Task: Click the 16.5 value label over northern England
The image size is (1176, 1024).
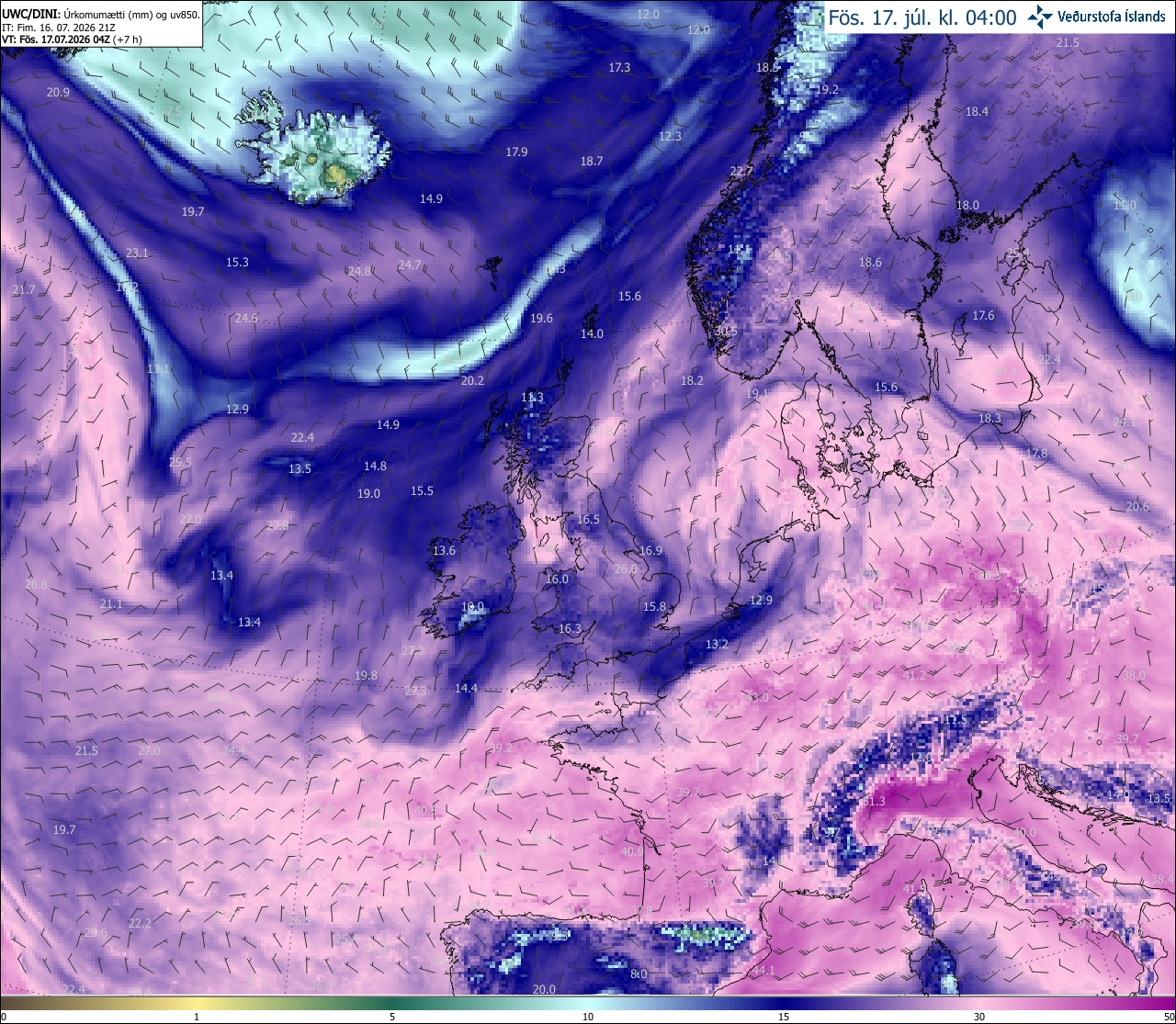Action: point(588,520)
